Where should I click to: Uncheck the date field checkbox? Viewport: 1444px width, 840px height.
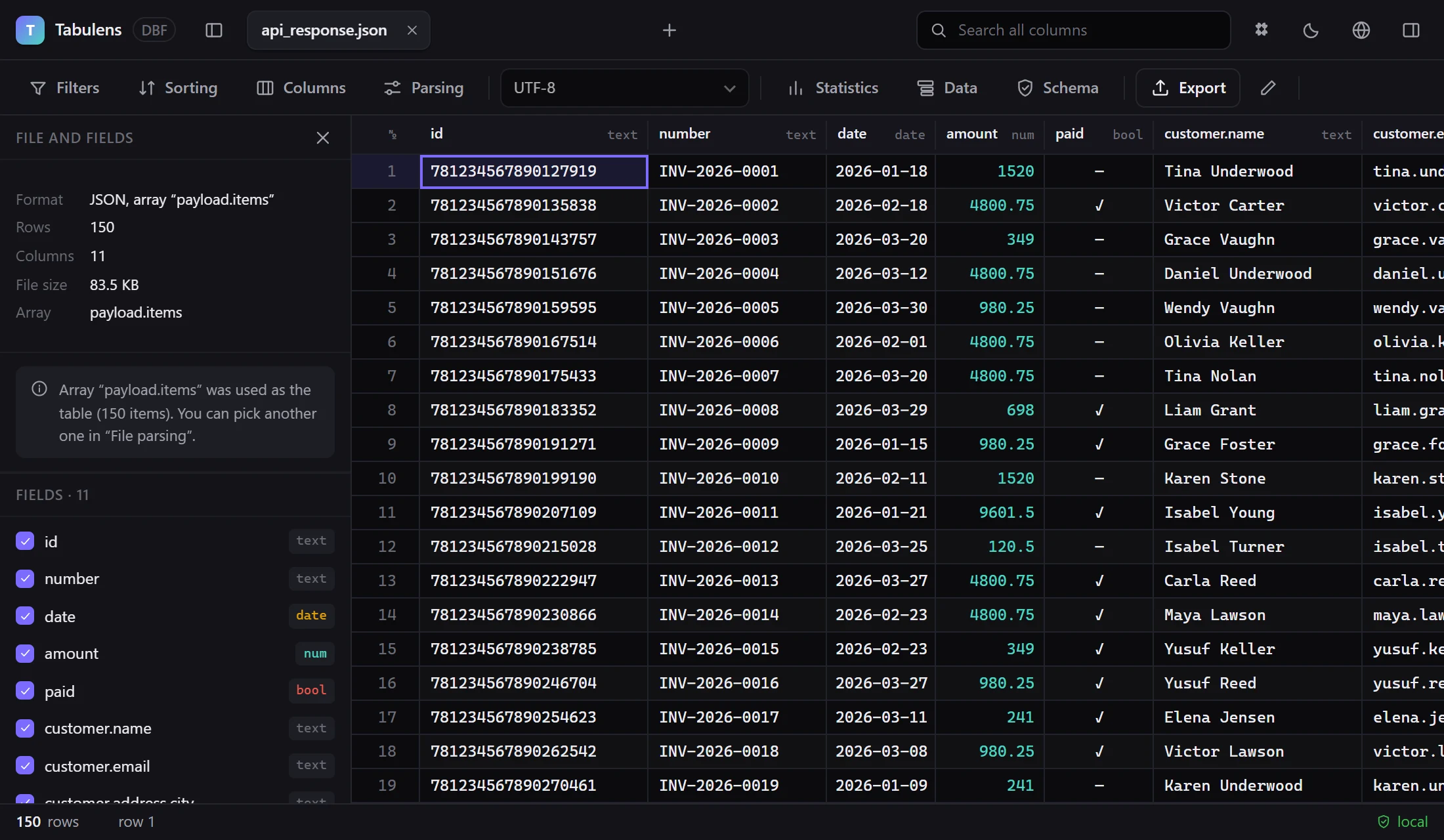point(25,616)
